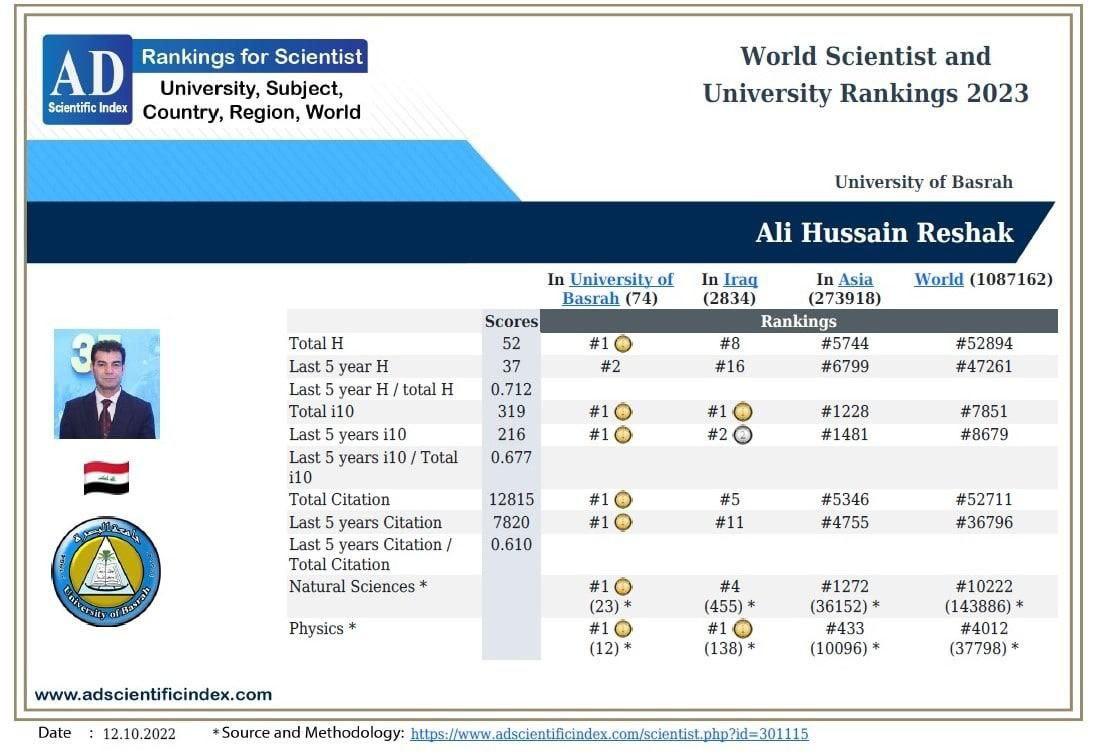Click the gold medal beside Total H rank
This screenshot has width=1117, height=754.
click(624, 344)
